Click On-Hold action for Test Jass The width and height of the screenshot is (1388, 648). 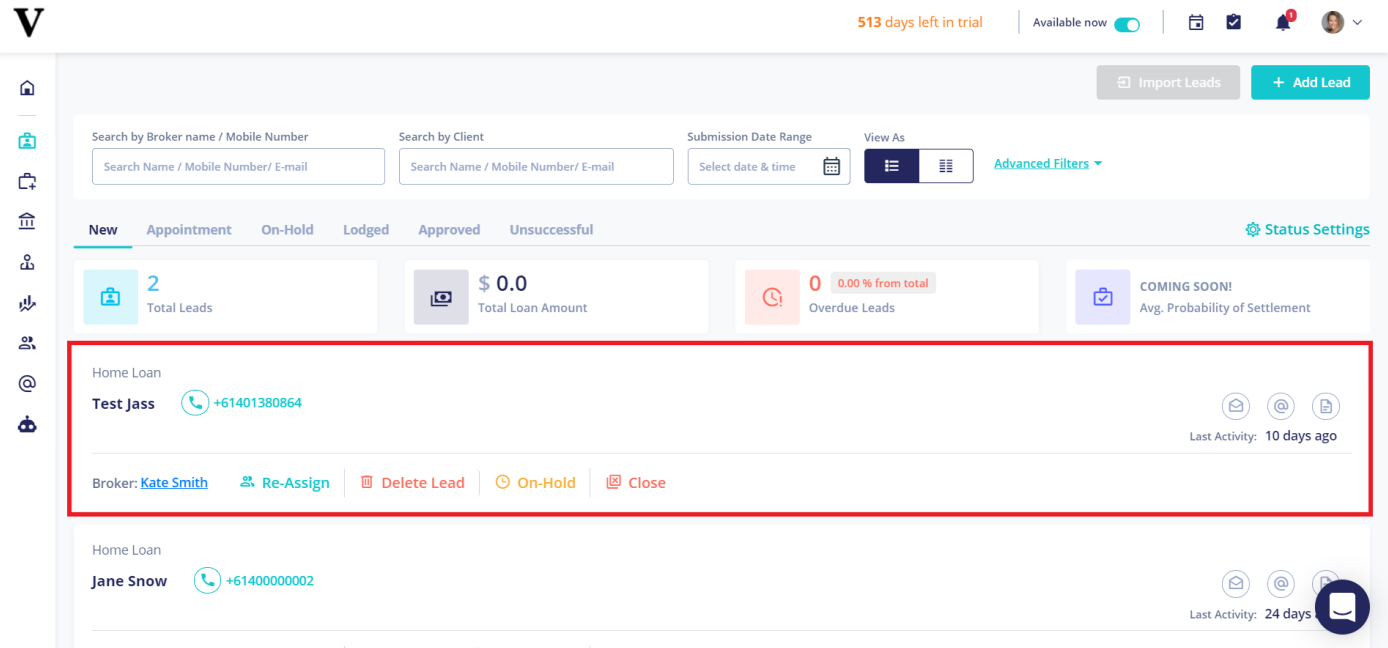(x=536, y=482)
